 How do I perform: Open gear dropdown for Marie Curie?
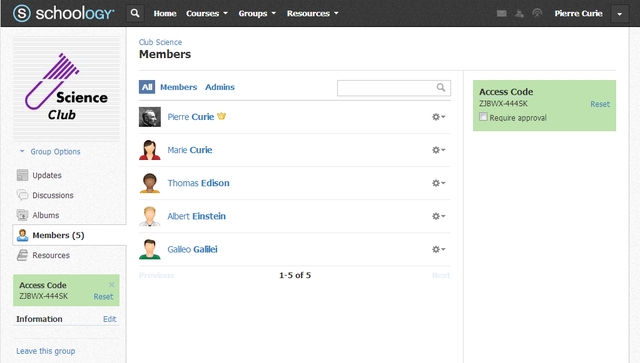438,150
